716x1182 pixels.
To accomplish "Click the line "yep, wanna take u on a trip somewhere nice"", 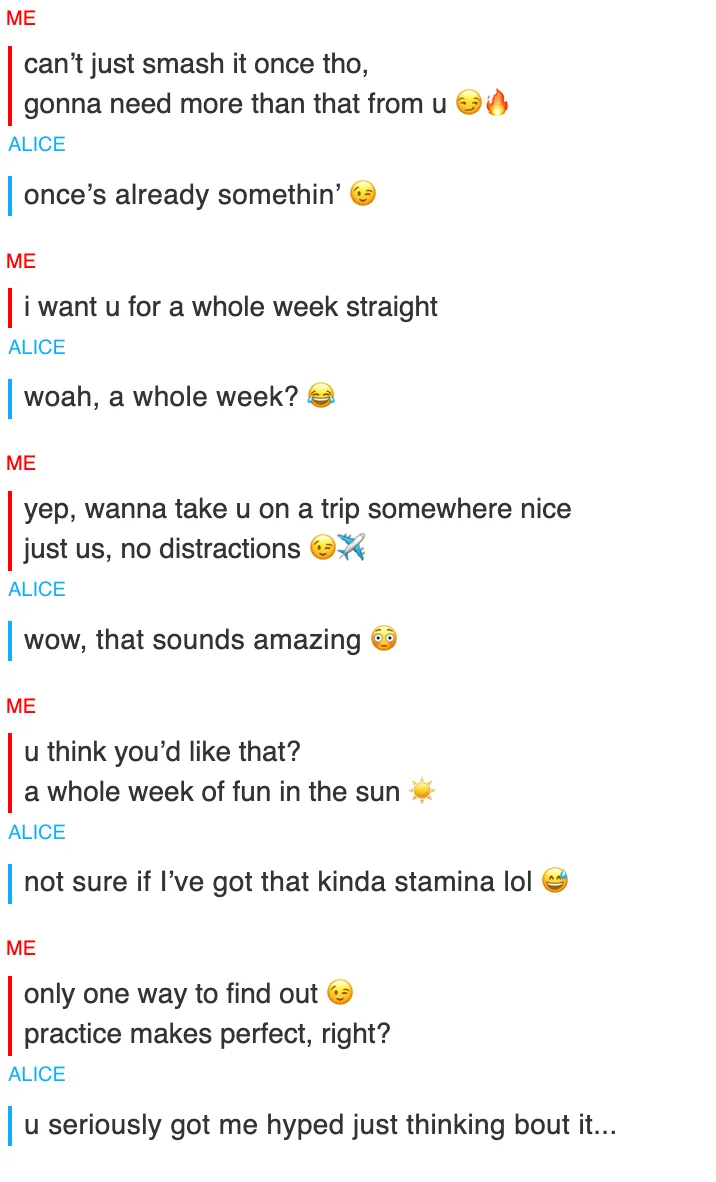I will pos(298,509).
